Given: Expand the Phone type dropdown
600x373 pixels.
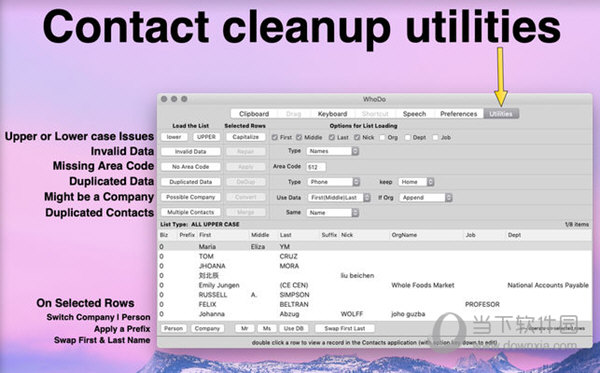Looking at the screenshot, I should click(334, 182).
